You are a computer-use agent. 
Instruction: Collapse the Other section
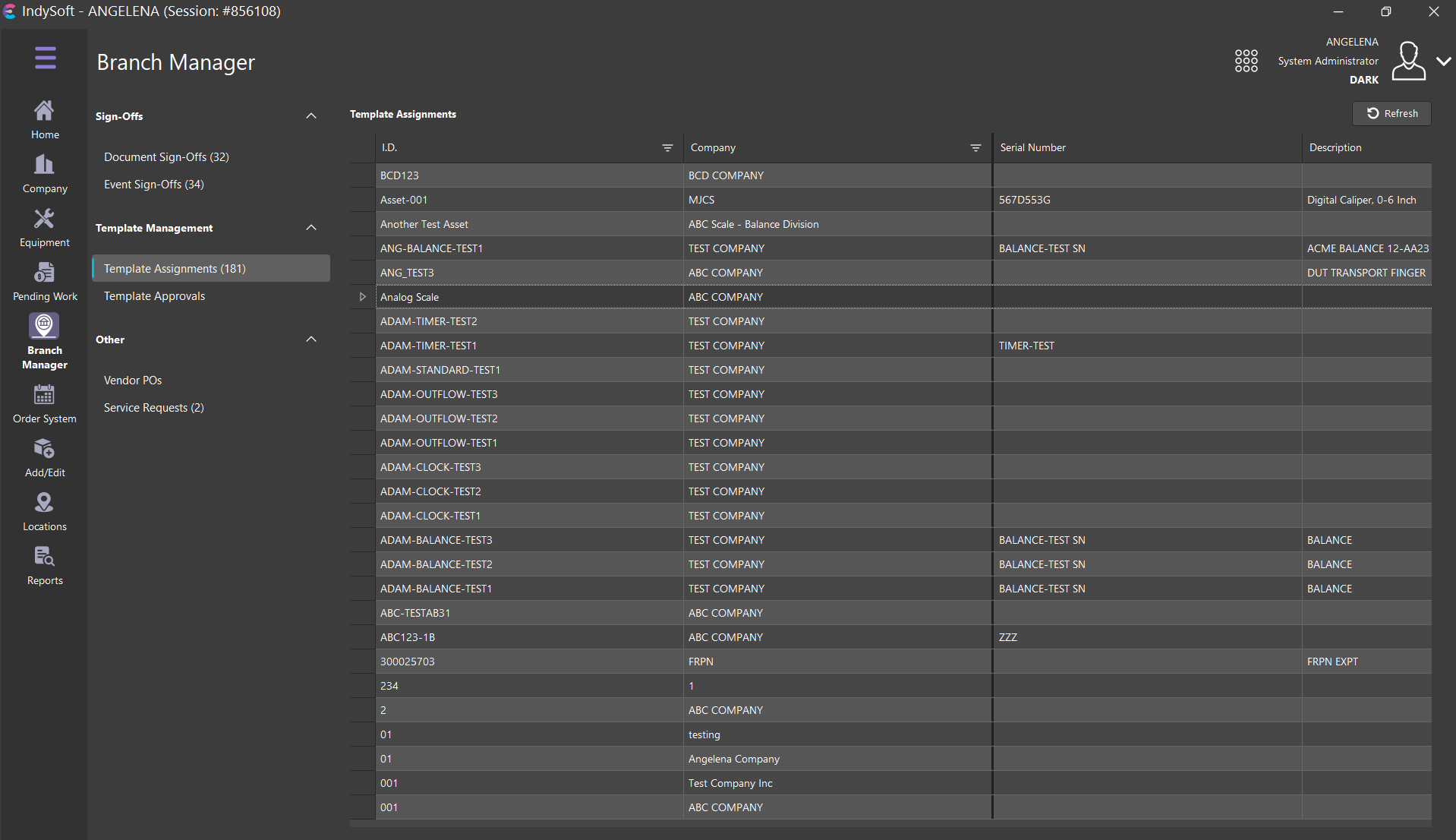point(310,339)
